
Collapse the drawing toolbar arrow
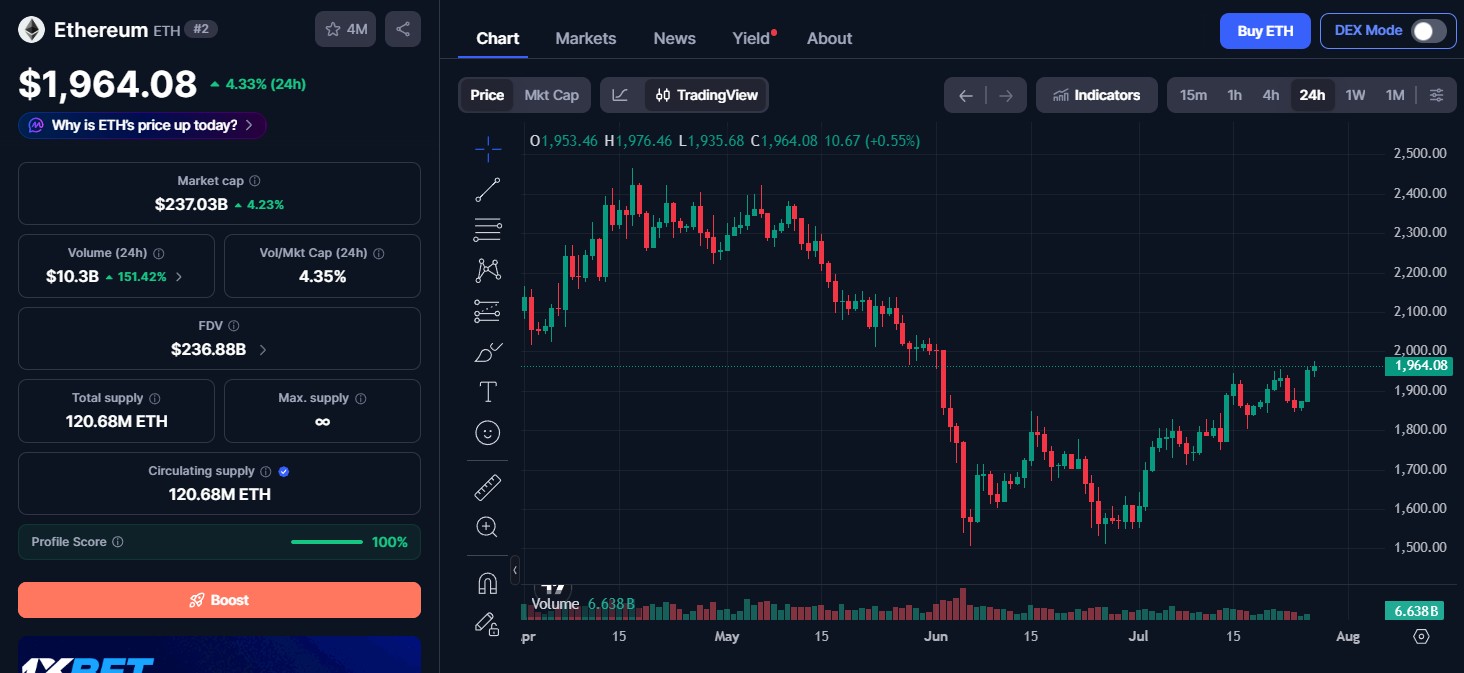coord(515,570)
